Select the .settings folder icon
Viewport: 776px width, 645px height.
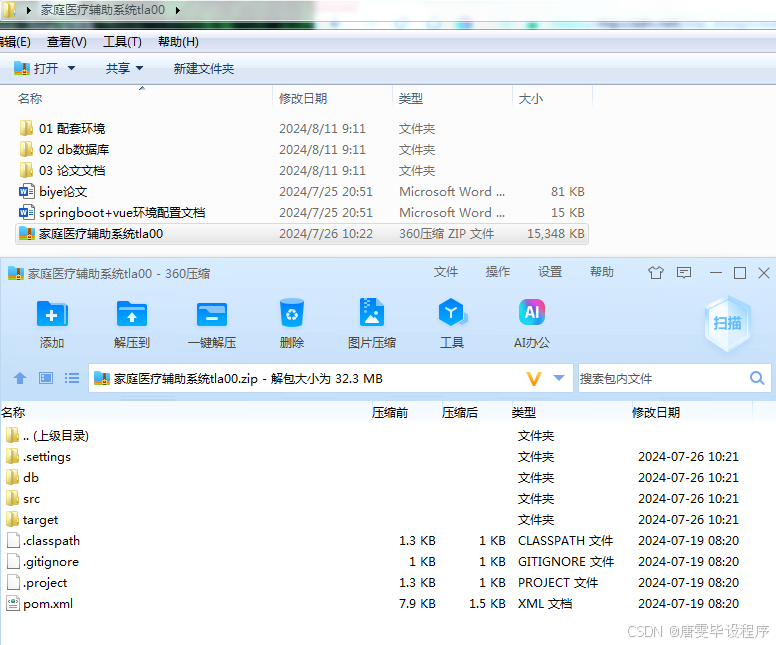tap(12, 457)
